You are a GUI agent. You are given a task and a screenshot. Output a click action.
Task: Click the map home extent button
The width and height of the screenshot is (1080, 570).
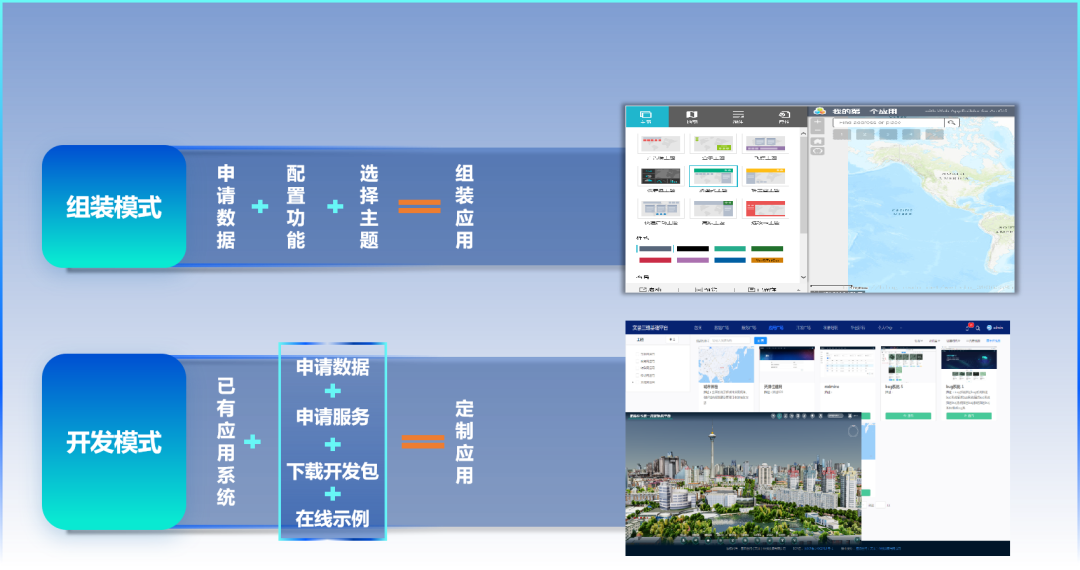[818, 142]
